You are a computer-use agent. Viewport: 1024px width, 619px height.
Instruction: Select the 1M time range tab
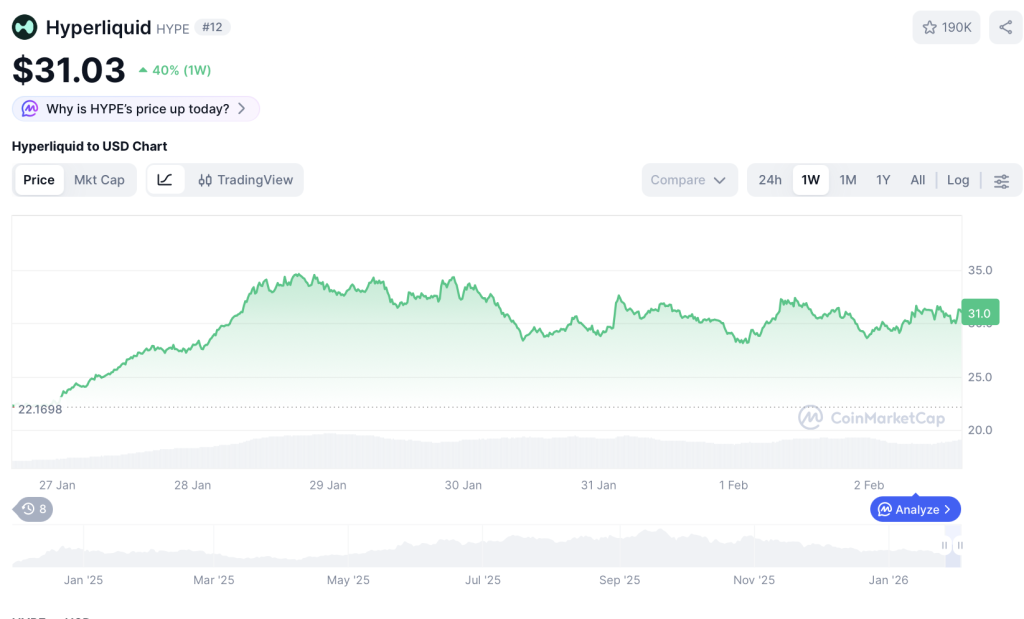[847, 180]
